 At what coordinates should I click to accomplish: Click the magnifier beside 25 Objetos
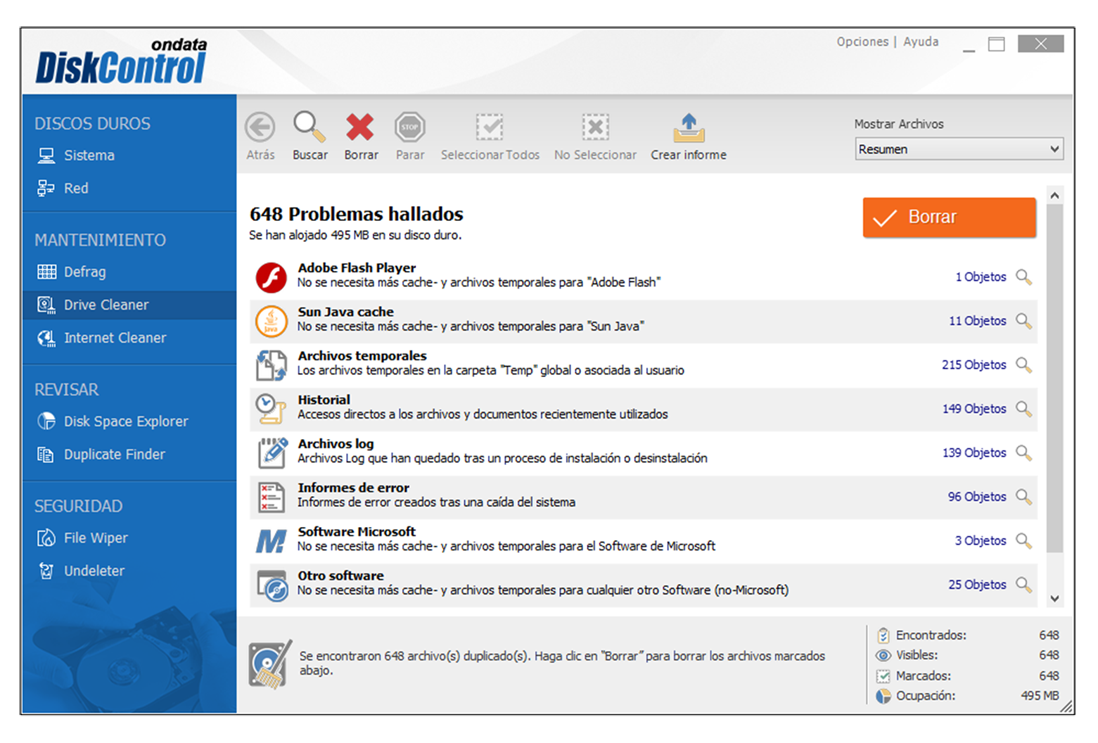click(1024, 584)
